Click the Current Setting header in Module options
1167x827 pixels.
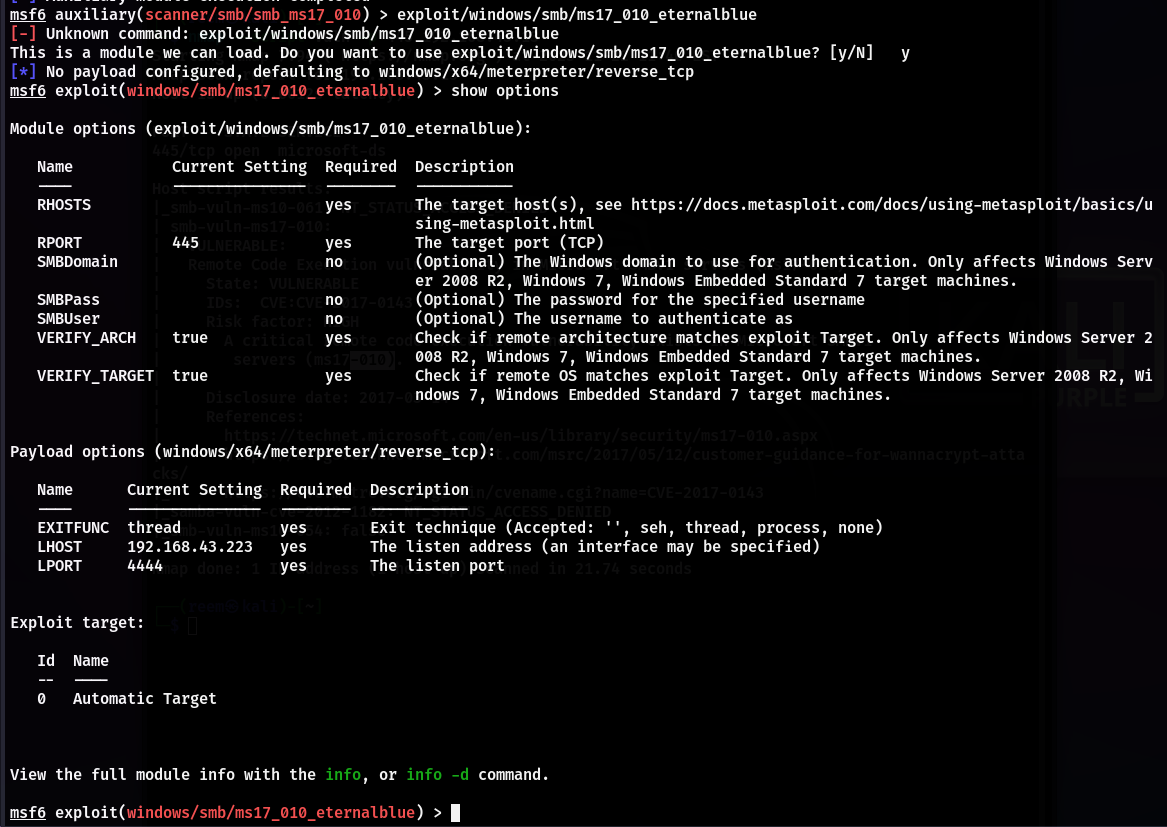(240, 167)
